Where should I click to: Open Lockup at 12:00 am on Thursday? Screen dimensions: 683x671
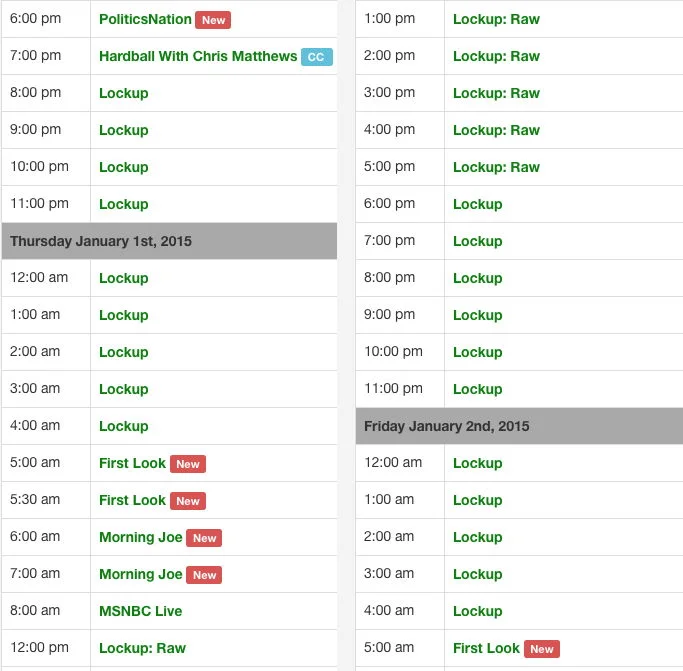pyautogui.click(x=124, y=278)
